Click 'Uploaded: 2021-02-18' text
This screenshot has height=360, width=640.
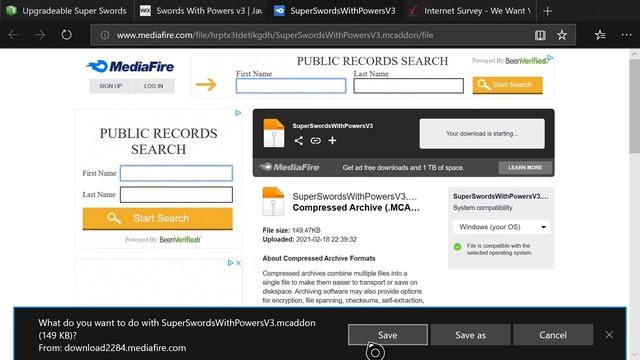click(x=309, y=240)
